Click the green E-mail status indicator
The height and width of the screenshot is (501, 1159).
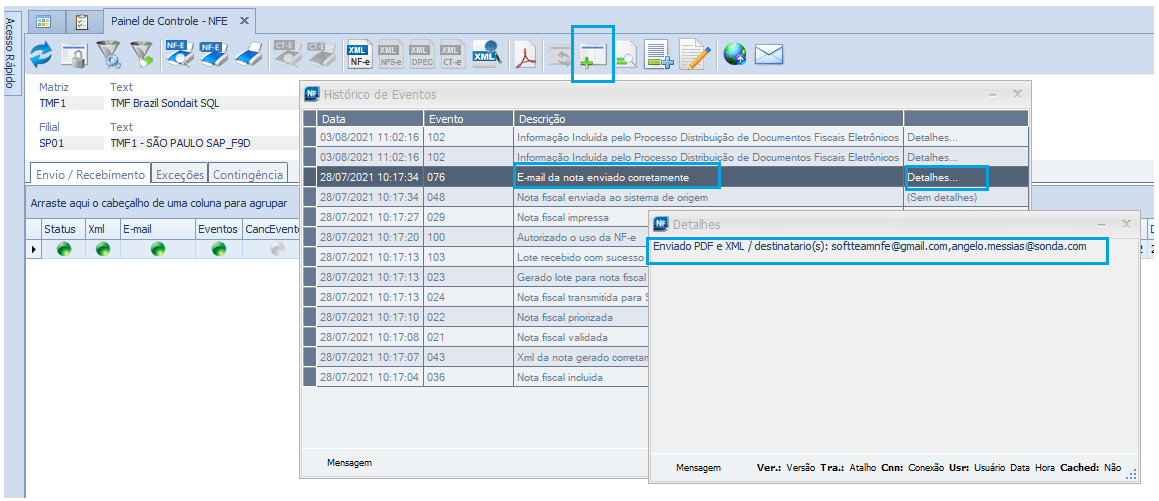click(x=157, y=249)
